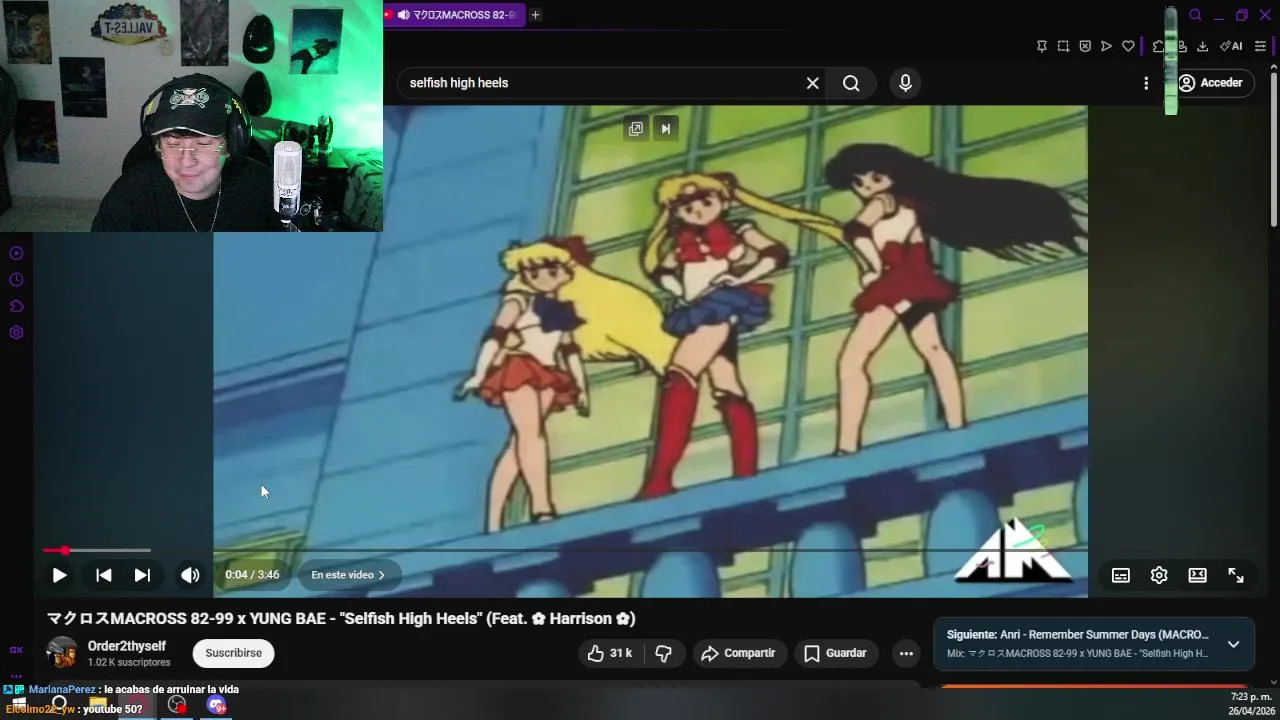This screenshot has height=720, width=1280.
Task: Open the player flow arrow icon
Action: (x=1106, y=46)
